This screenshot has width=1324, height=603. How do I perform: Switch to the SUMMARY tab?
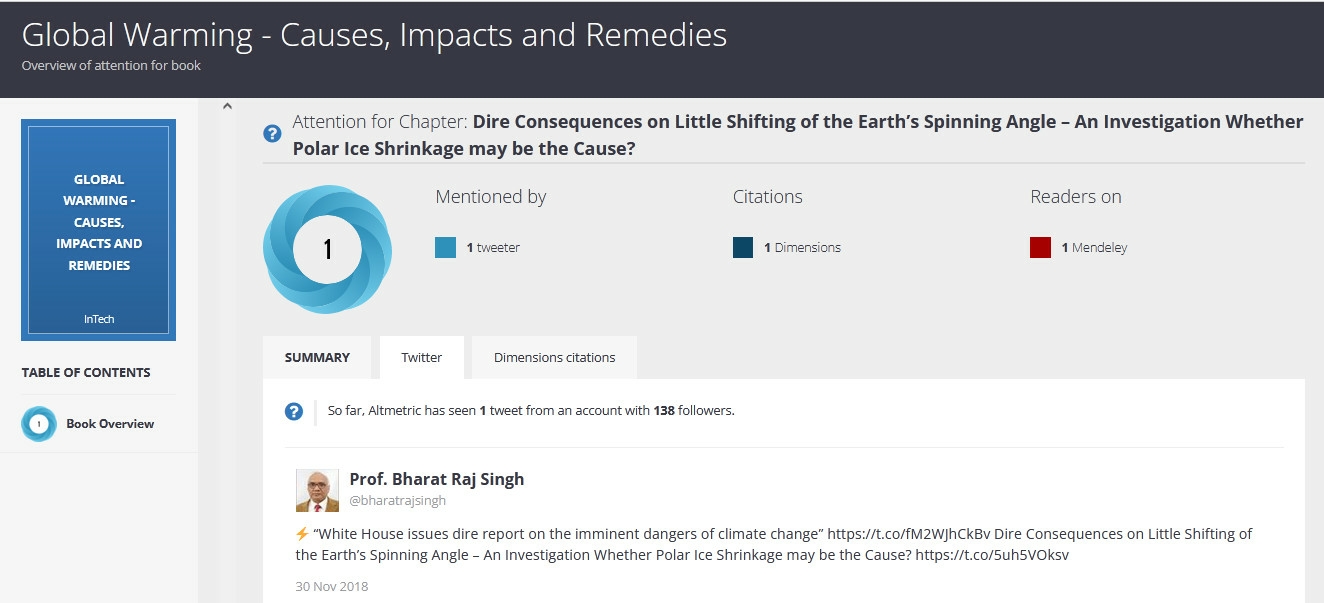point(317,357)
